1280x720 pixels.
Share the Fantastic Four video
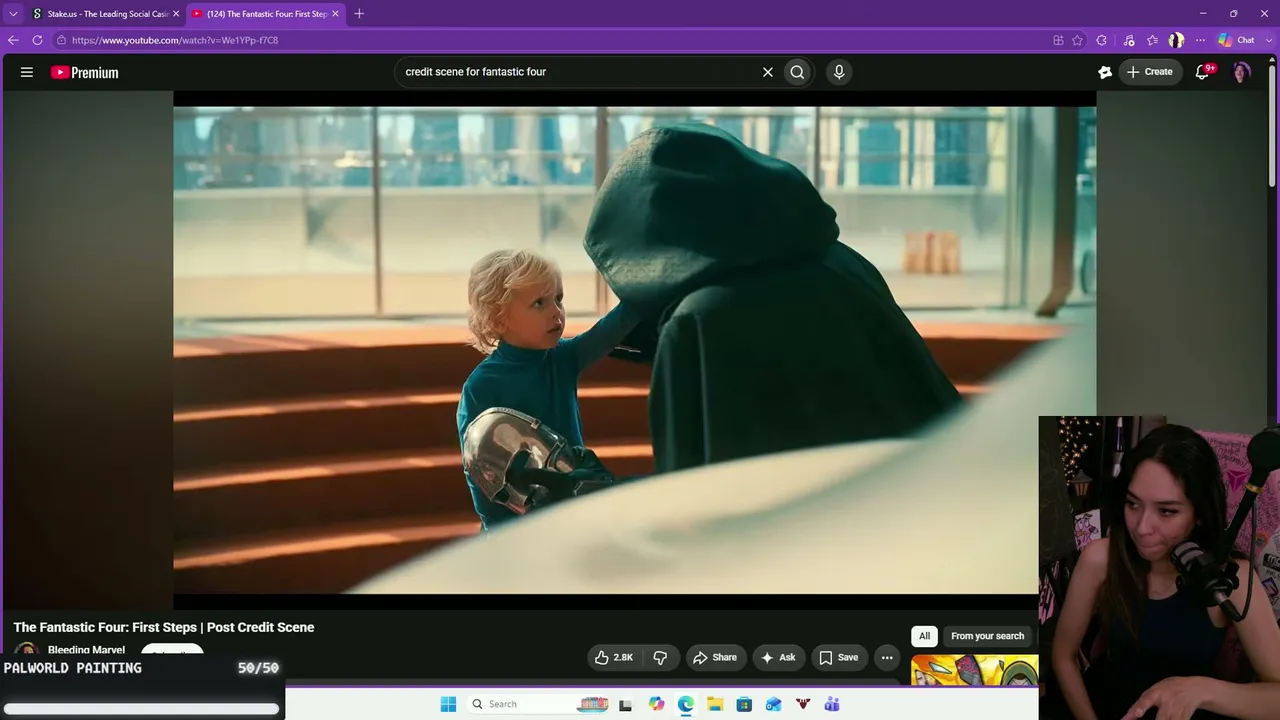pyautogui.click(x=715, y=657)
